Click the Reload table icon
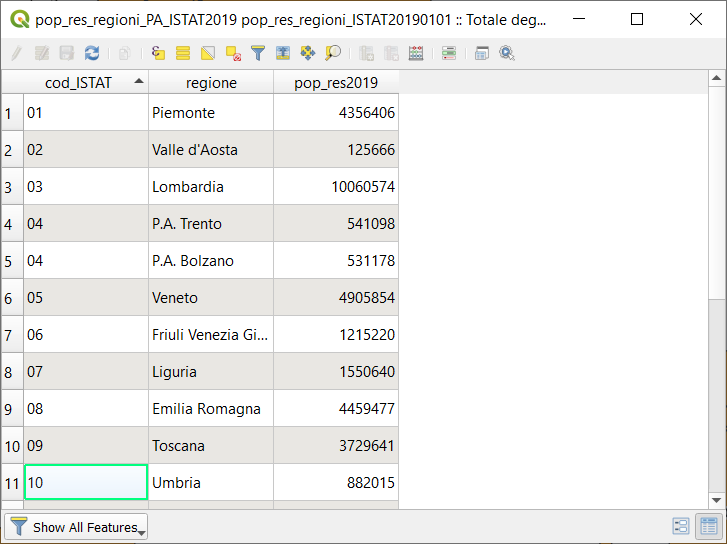The image size is (727, 544). (x=92, y=53)
